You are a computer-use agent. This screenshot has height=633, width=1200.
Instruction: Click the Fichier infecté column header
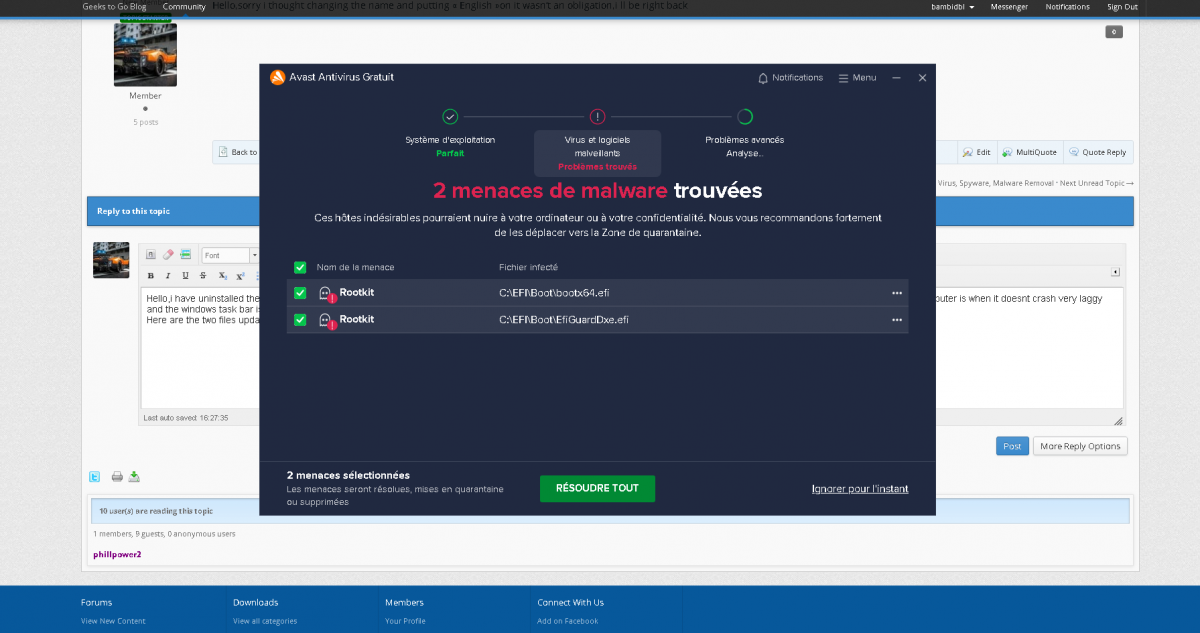(528, 267)
